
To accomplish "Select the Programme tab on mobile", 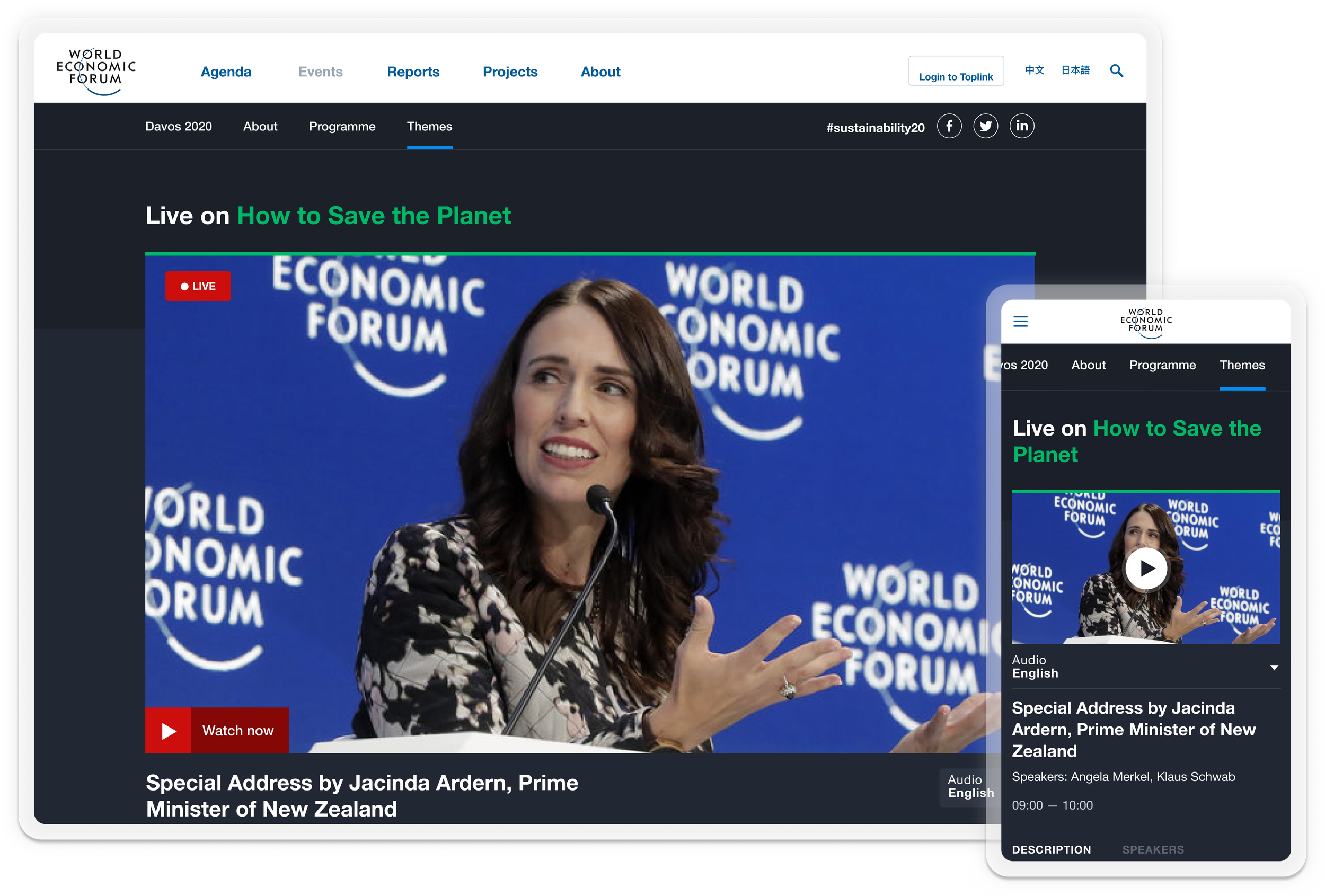I will coord(1162,366).
